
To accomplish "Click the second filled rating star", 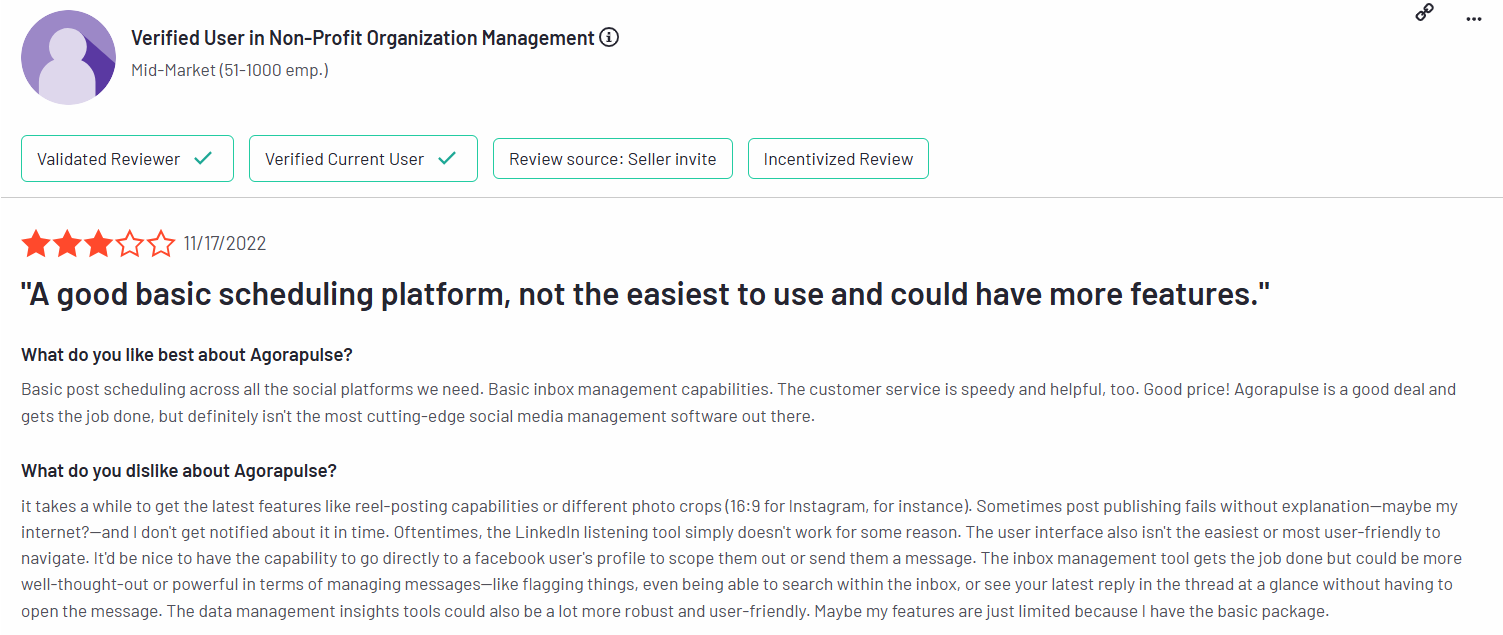I will (x=67, y=243).
